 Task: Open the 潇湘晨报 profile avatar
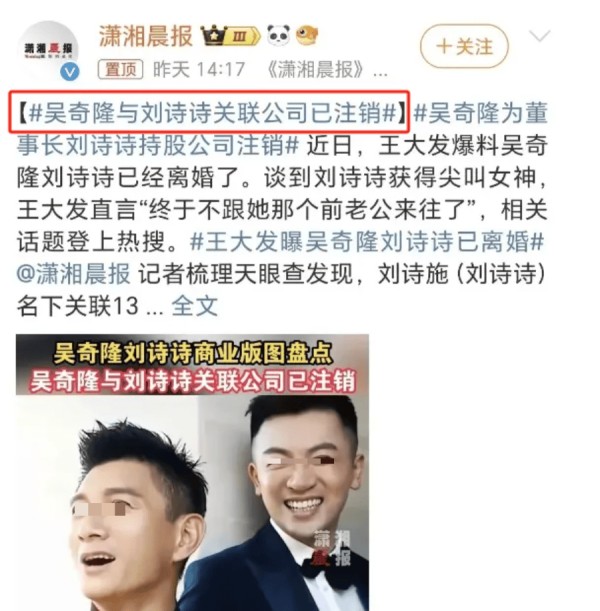(x=49, y=51)
